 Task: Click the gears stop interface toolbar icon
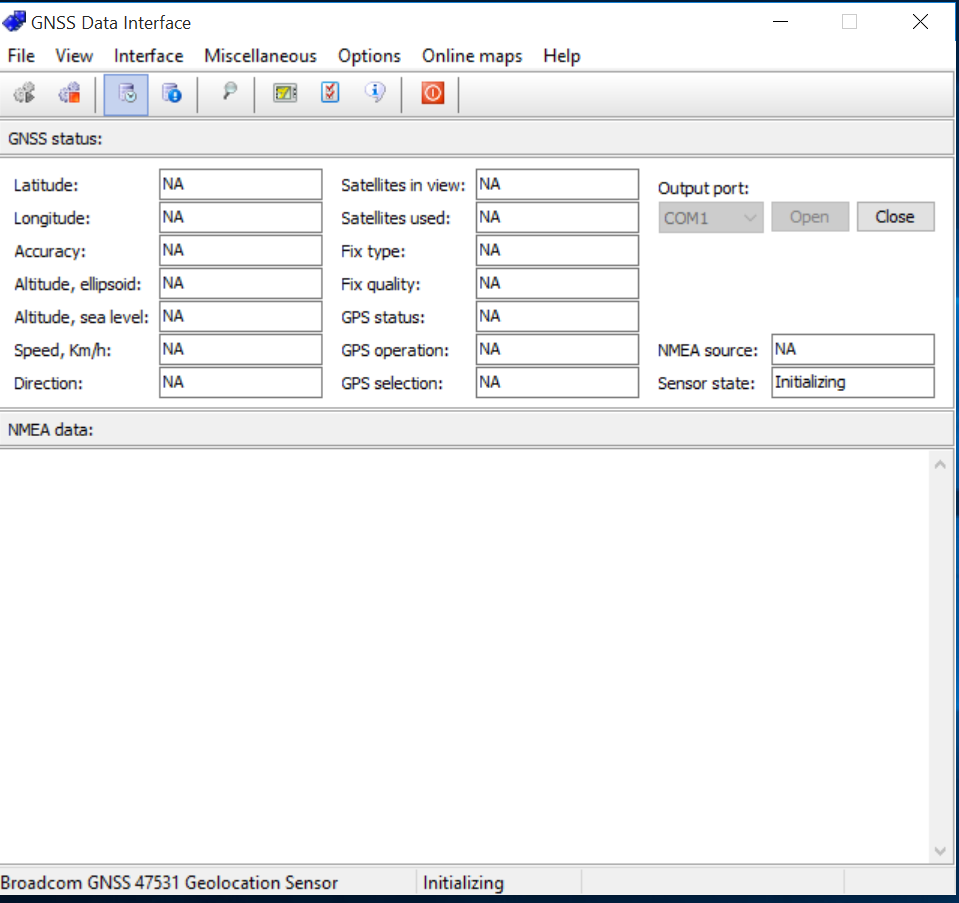70,93
